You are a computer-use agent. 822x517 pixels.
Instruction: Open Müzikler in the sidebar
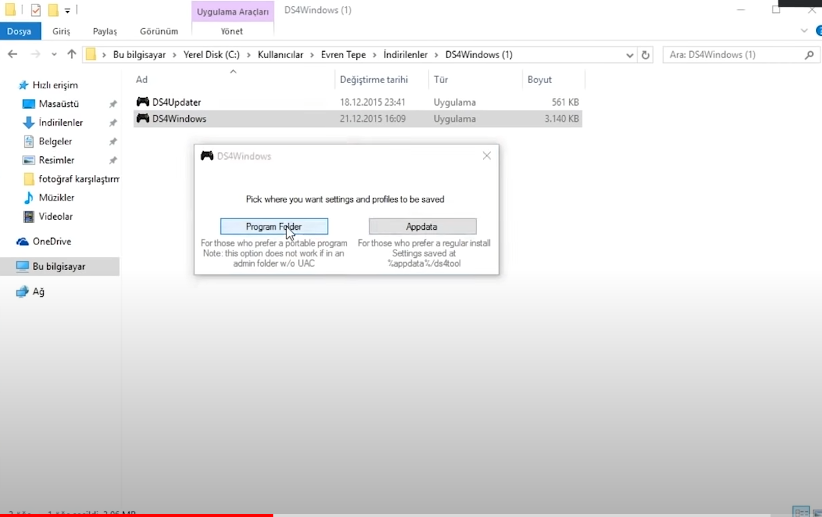(x=56, y=198)
